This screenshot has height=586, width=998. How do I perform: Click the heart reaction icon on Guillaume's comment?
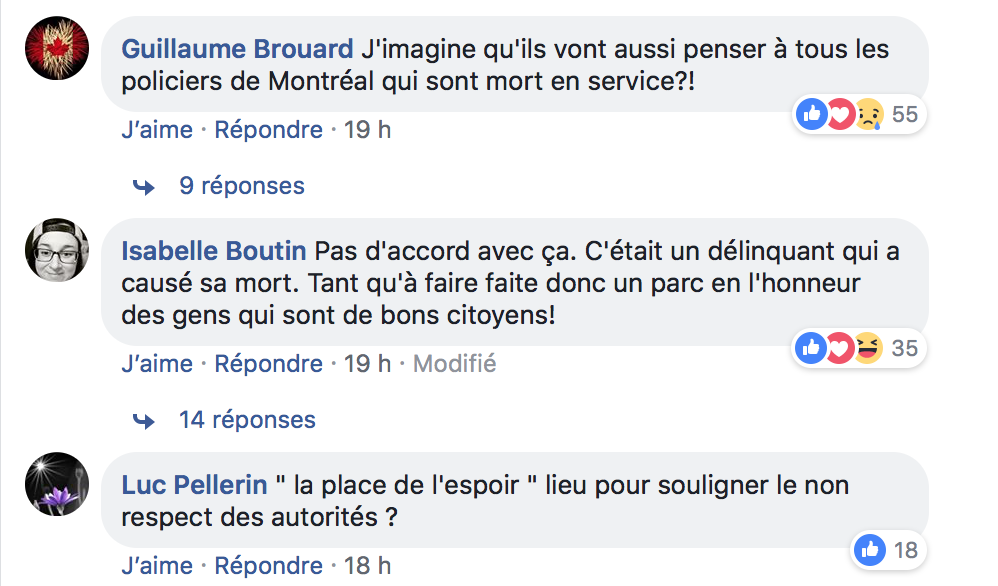pyautogui.click(x=840, y=115)
